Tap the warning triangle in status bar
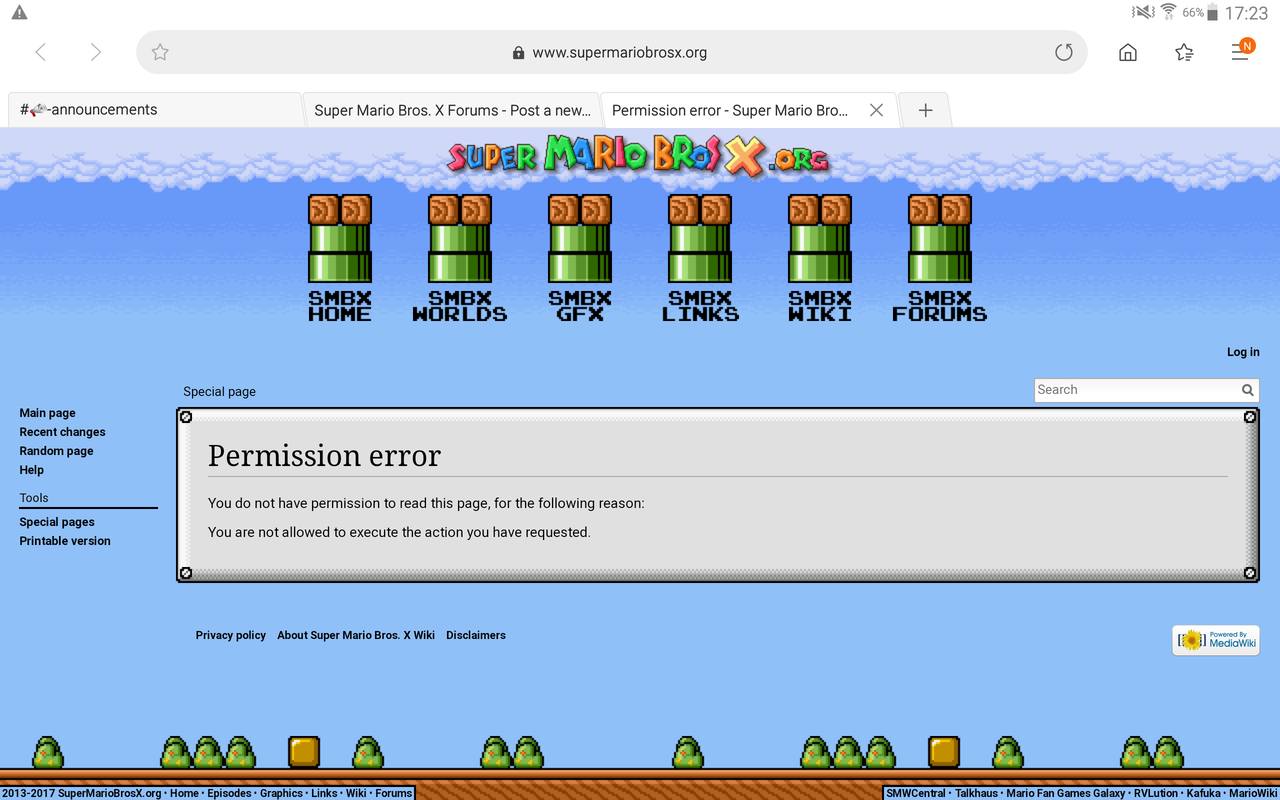The width and height of the screenshot is (1280, 800). pos(19,13)
